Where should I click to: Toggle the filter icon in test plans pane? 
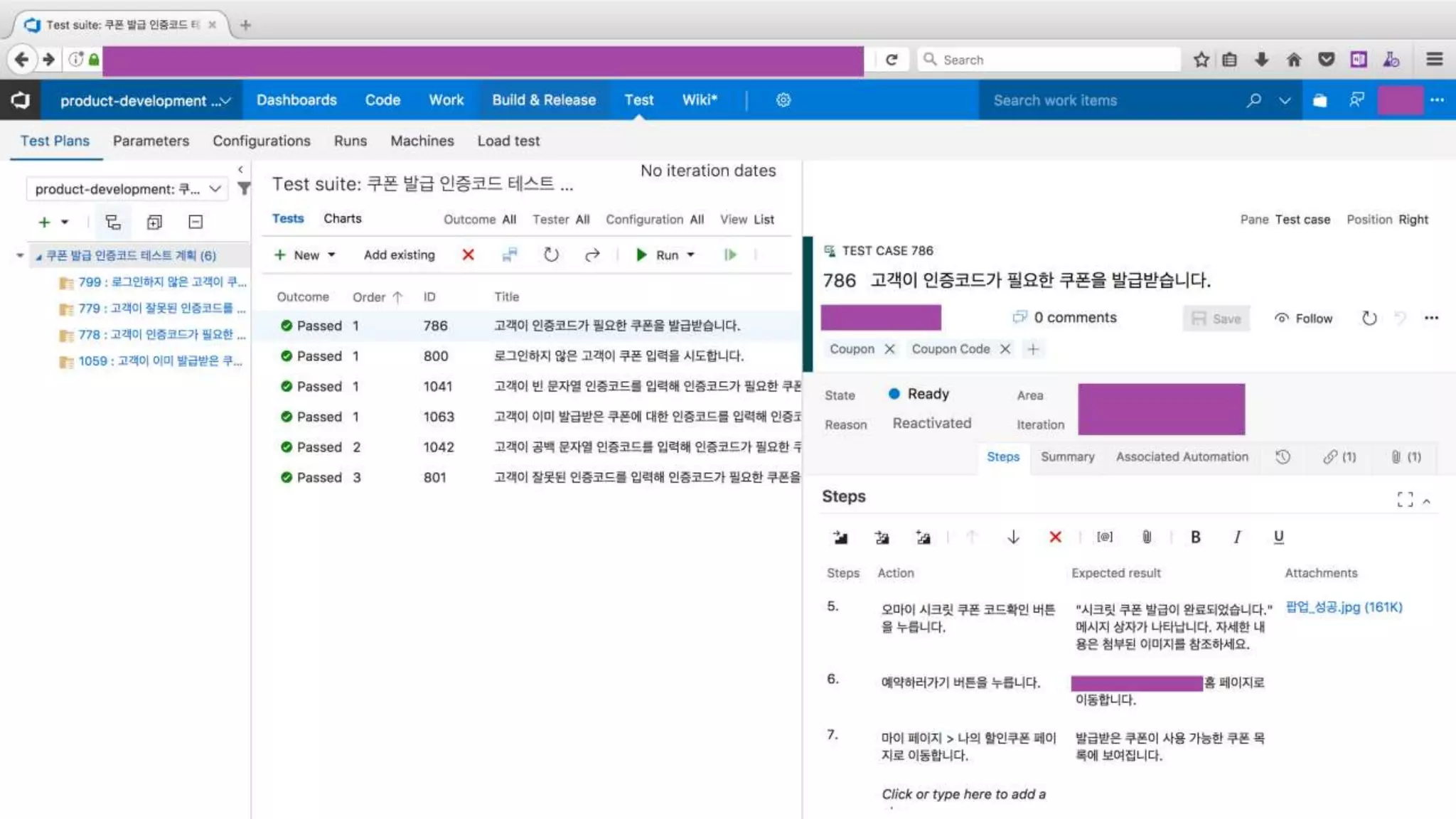coord(244,189)
